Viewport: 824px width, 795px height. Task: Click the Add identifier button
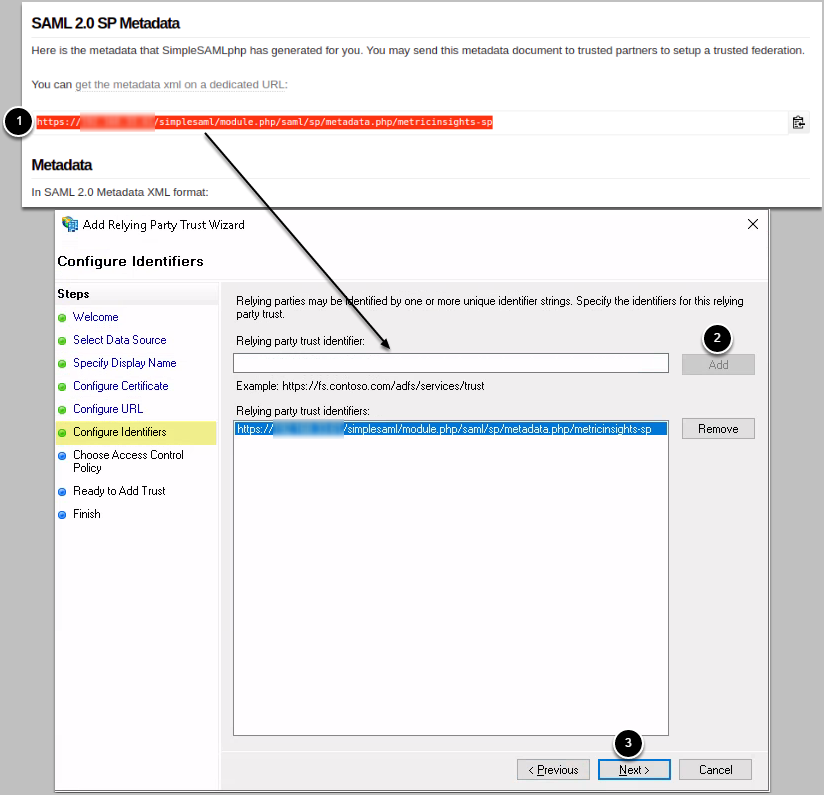point(718,365)
